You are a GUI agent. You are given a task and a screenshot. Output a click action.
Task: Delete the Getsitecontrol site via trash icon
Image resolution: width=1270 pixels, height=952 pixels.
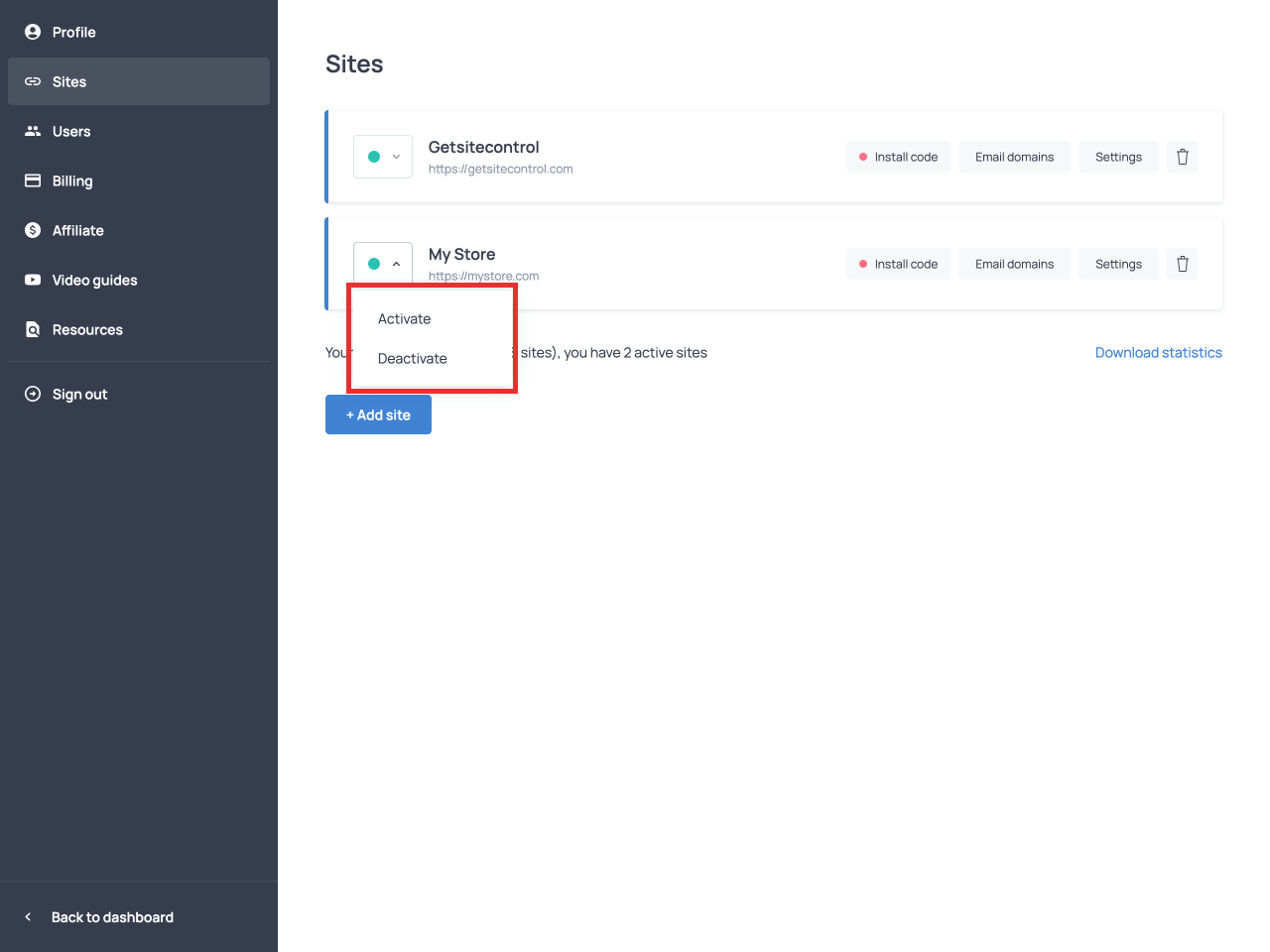[1182, 157]
